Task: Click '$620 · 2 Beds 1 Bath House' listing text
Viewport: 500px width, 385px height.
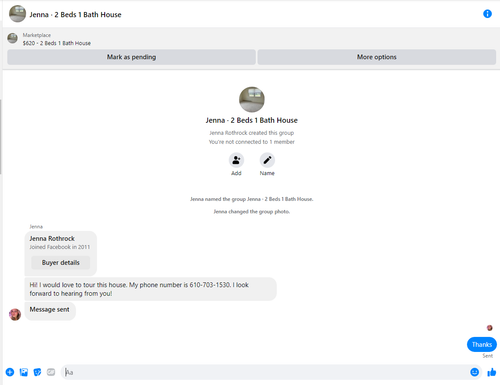Action: [57, 43]
